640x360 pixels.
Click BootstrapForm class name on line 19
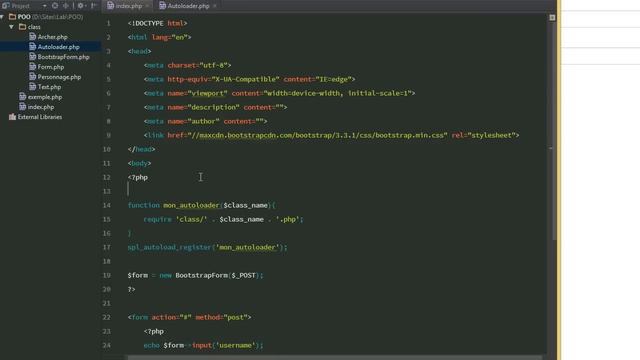click(x=202, y=275)
